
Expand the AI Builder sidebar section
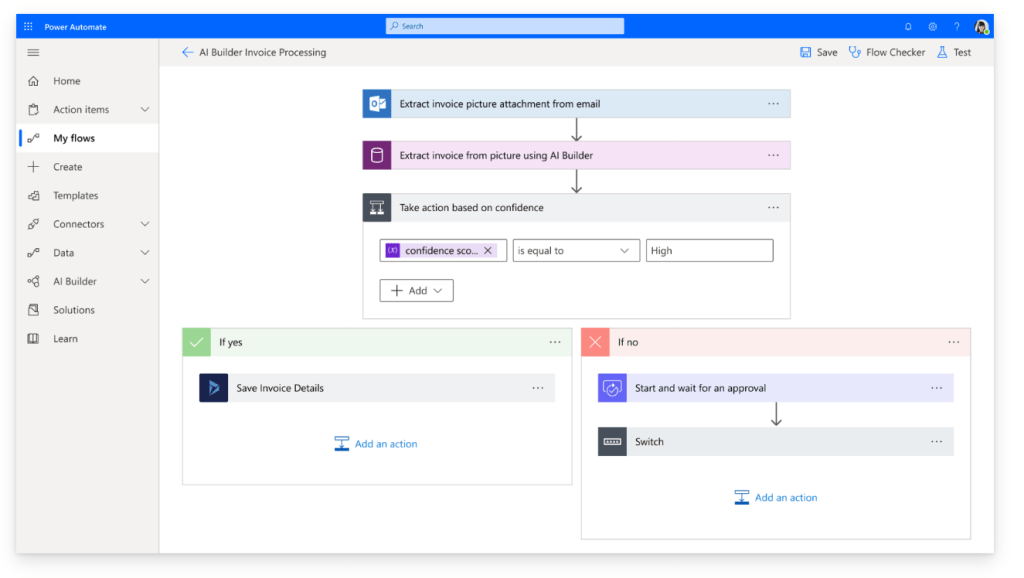click(x=145, y=282)
